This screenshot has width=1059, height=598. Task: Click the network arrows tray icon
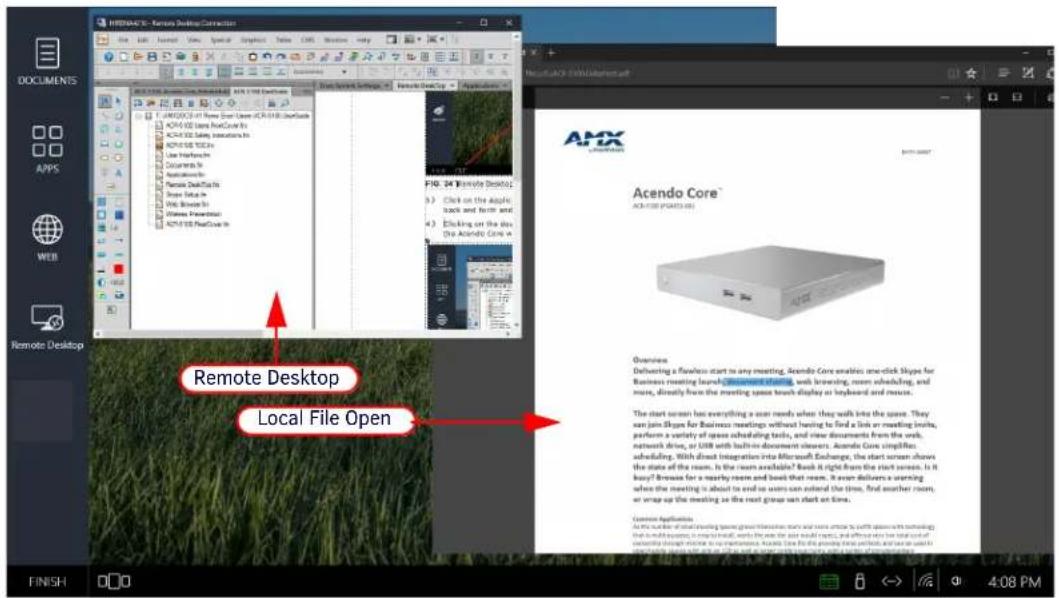(892, 581)
